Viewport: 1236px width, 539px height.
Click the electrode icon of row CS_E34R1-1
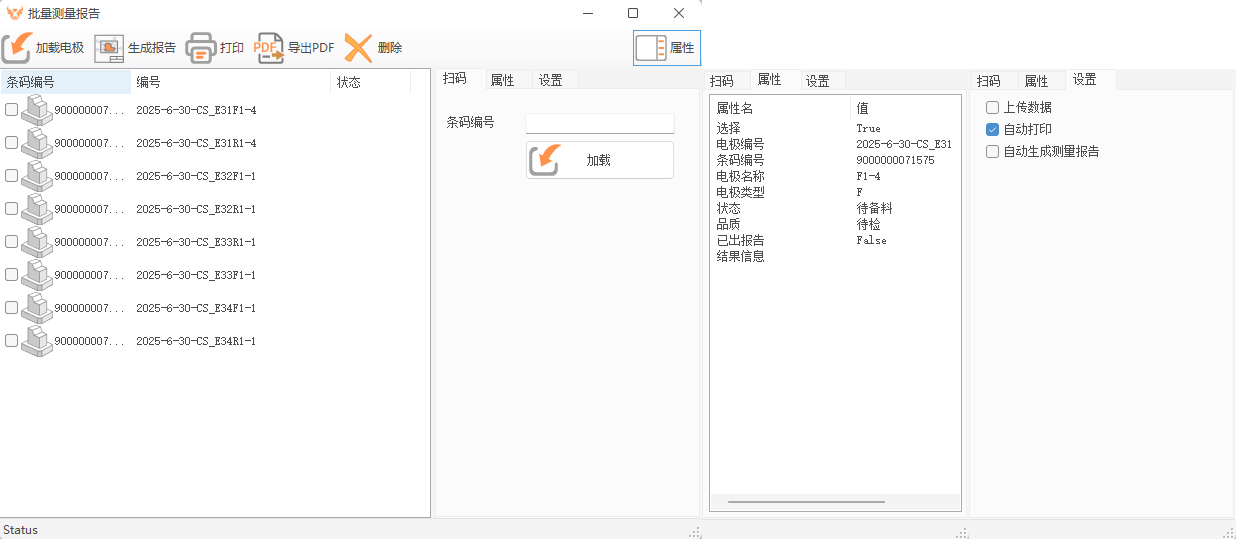tap(37, 341)
